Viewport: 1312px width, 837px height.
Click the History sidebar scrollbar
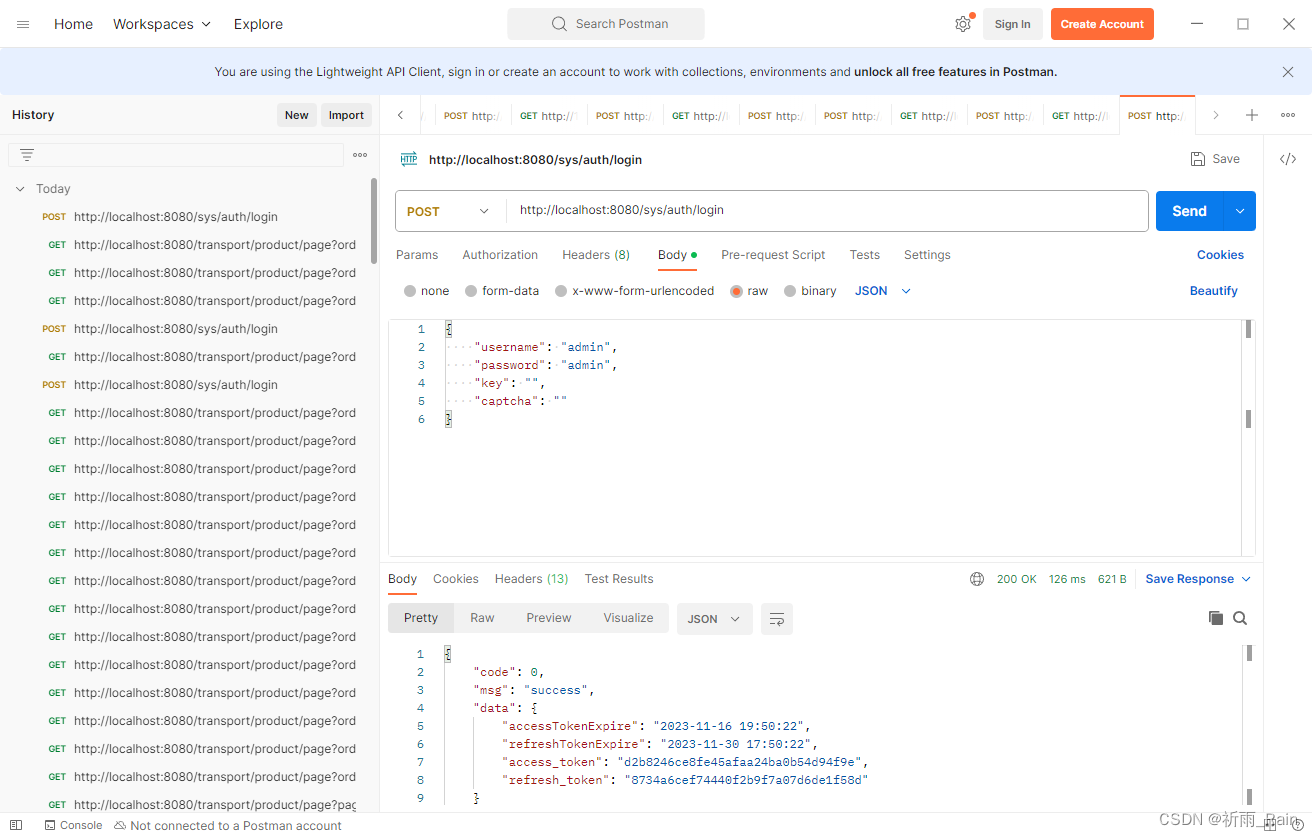[375, 220]
